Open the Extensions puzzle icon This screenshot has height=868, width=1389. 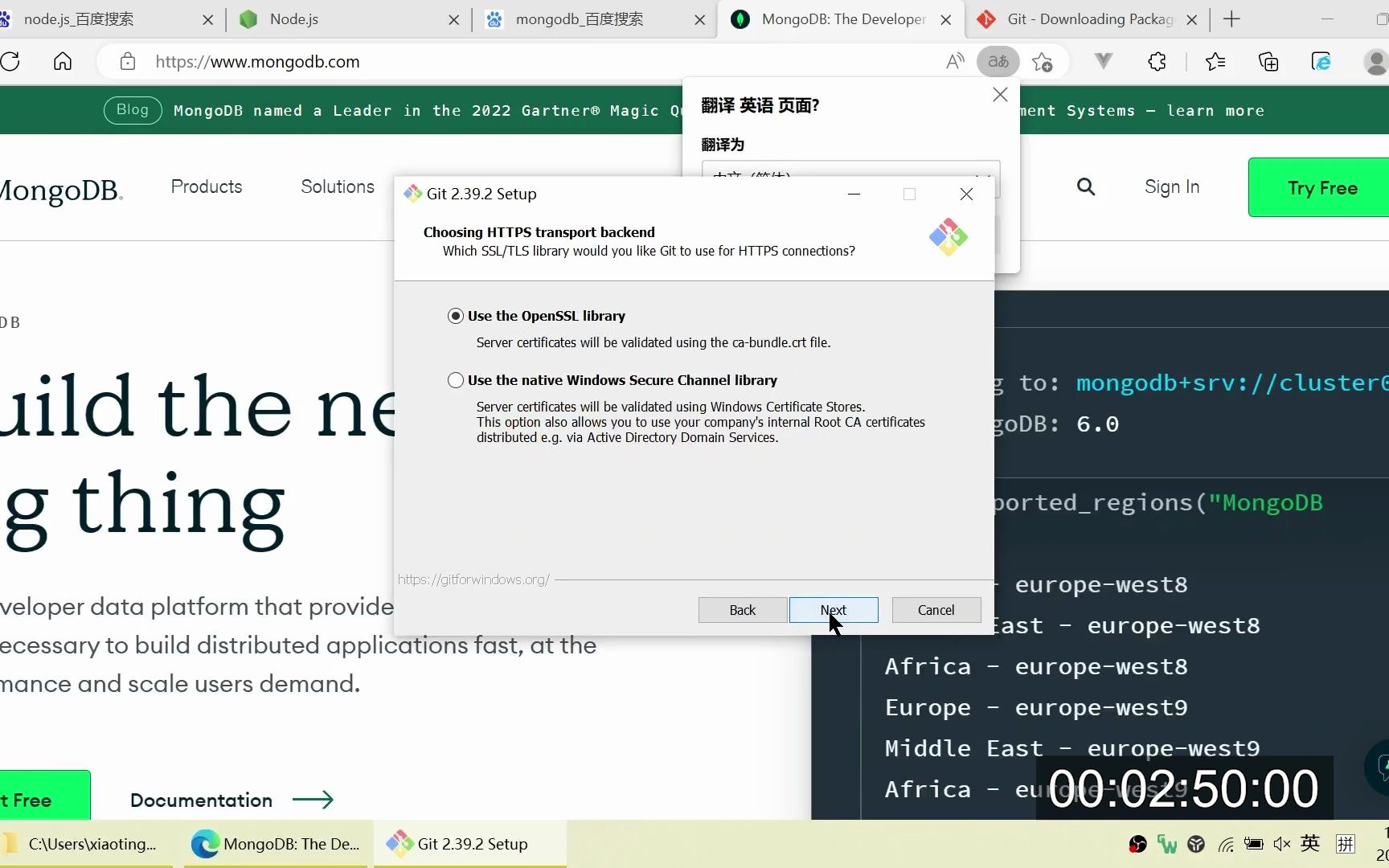(1157, 62)
